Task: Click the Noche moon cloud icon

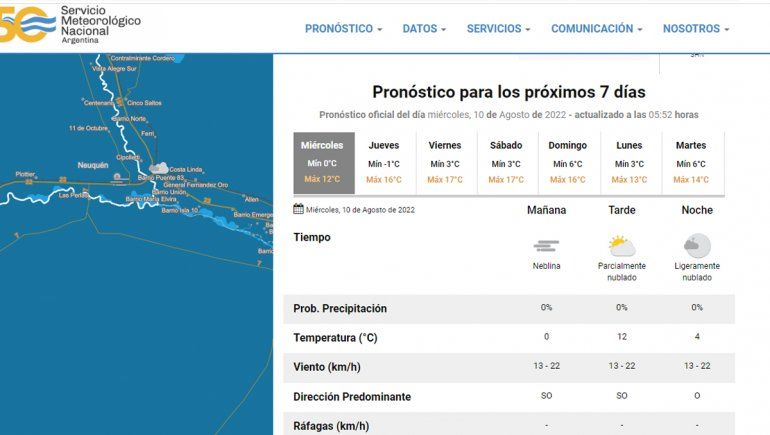Action: pos(697,245)
